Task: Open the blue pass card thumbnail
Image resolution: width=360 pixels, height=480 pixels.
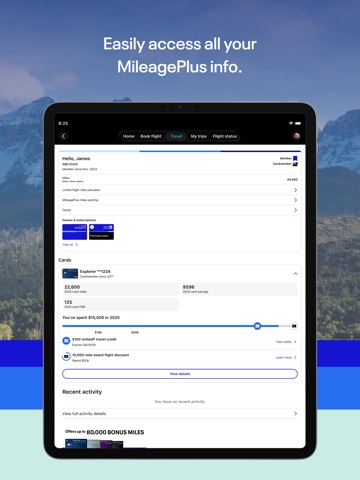Action: pyautogui.click(x=74, y=232)
